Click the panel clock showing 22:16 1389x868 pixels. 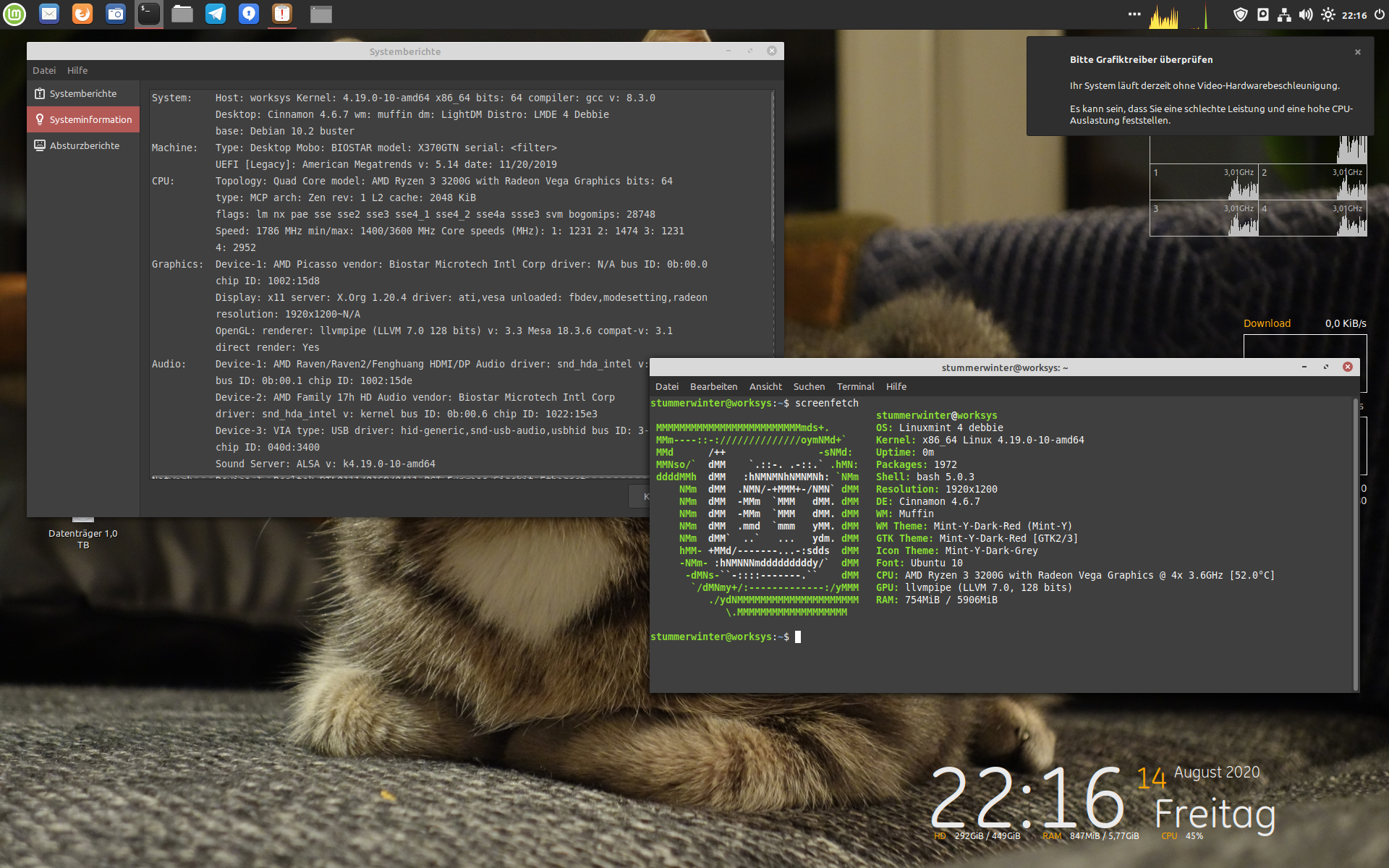1354,15
